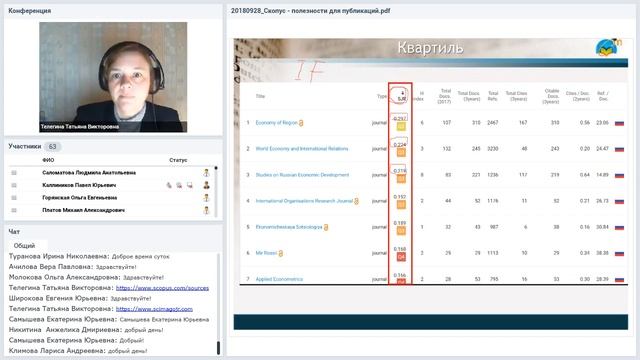The height and width of the screenshot is (360, 640).
Task: Click the presenter webcam video
Action: pyautogui.click(x=113, y=77)
